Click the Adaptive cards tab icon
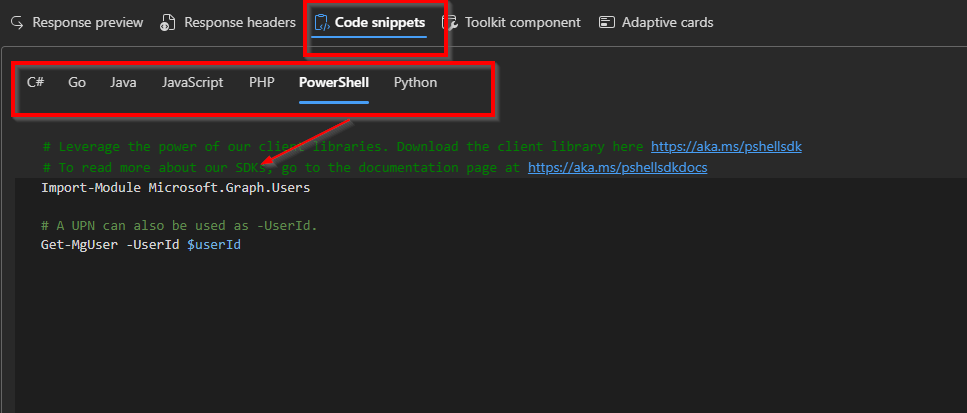The width and height of the screenshot is (967, 413). 607,22
